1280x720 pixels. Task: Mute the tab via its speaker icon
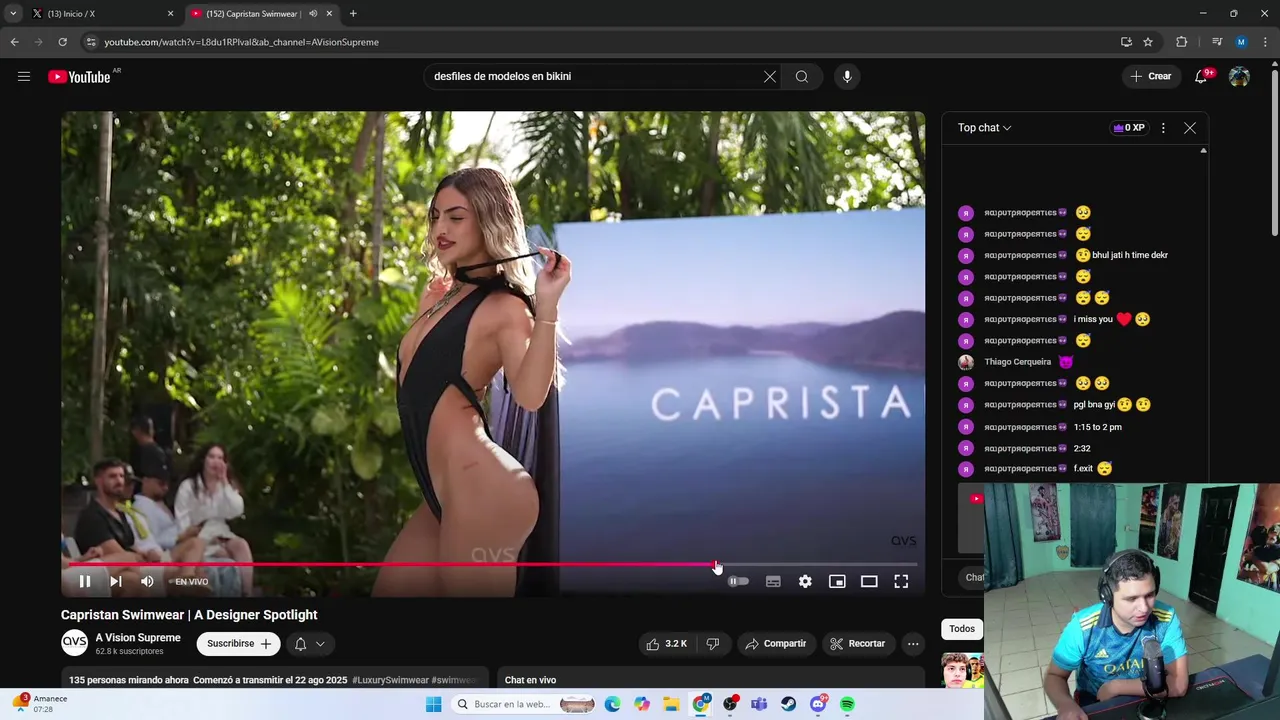[313, 14]
